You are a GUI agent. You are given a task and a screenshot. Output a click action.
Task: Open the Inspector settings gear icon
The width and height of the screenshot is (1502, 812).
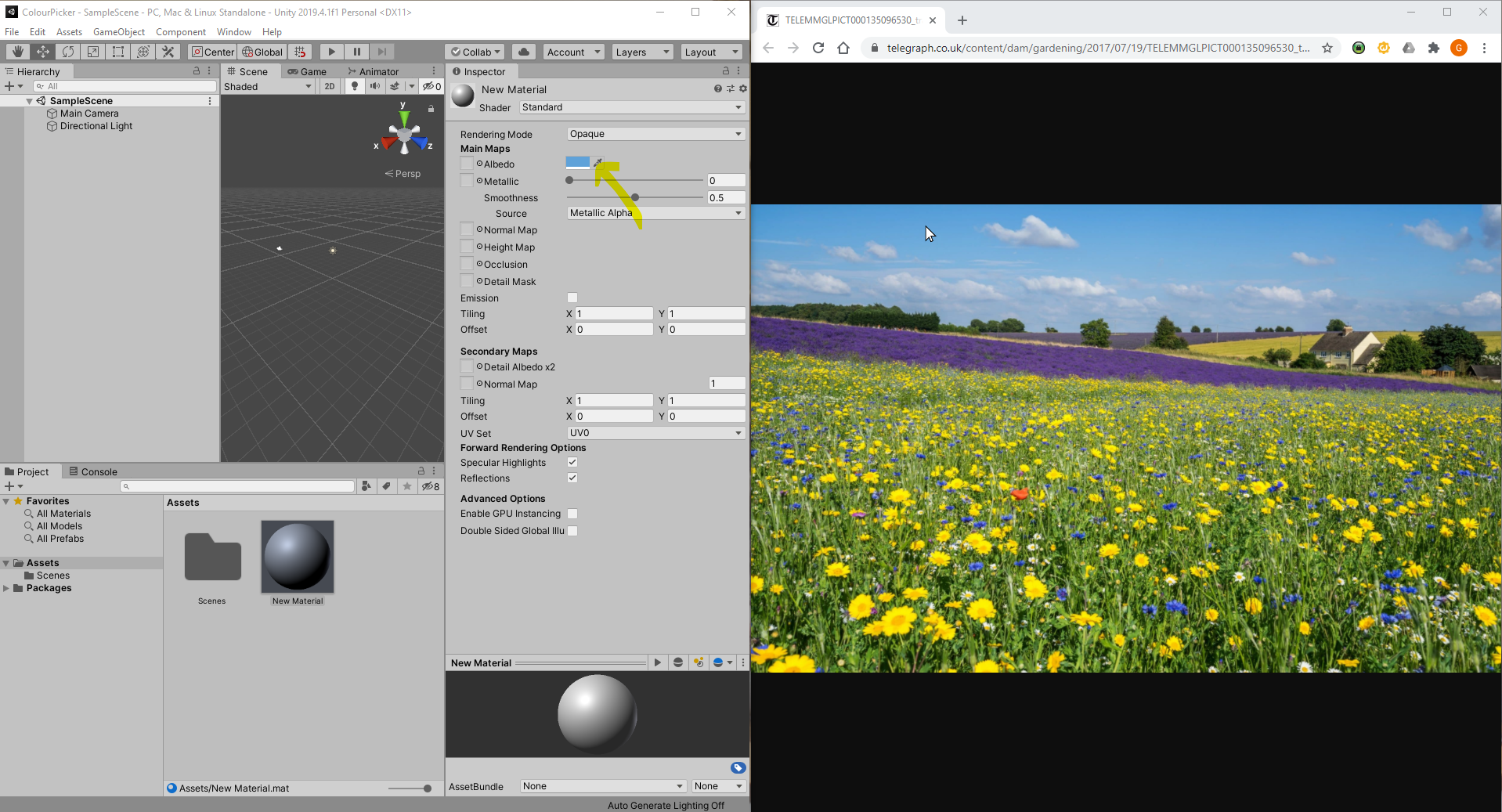tap(742, 88)
